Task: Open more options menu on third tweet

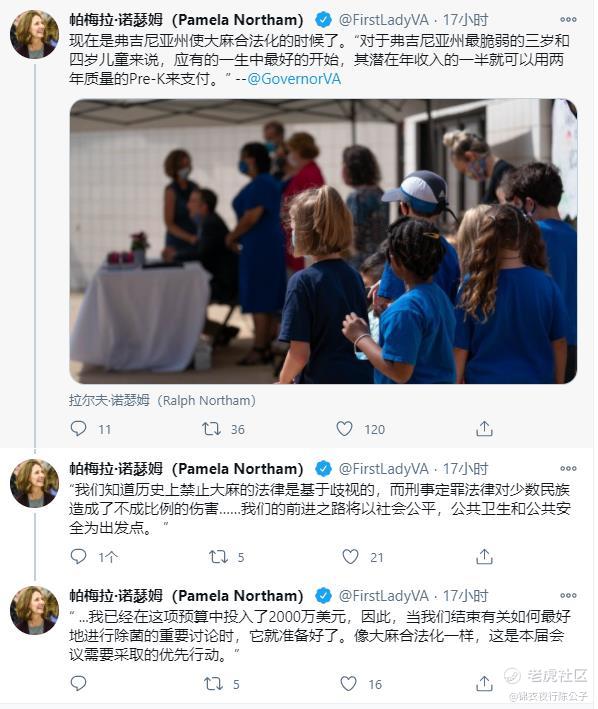Action: pyautogui.click(x=568, y=595)
